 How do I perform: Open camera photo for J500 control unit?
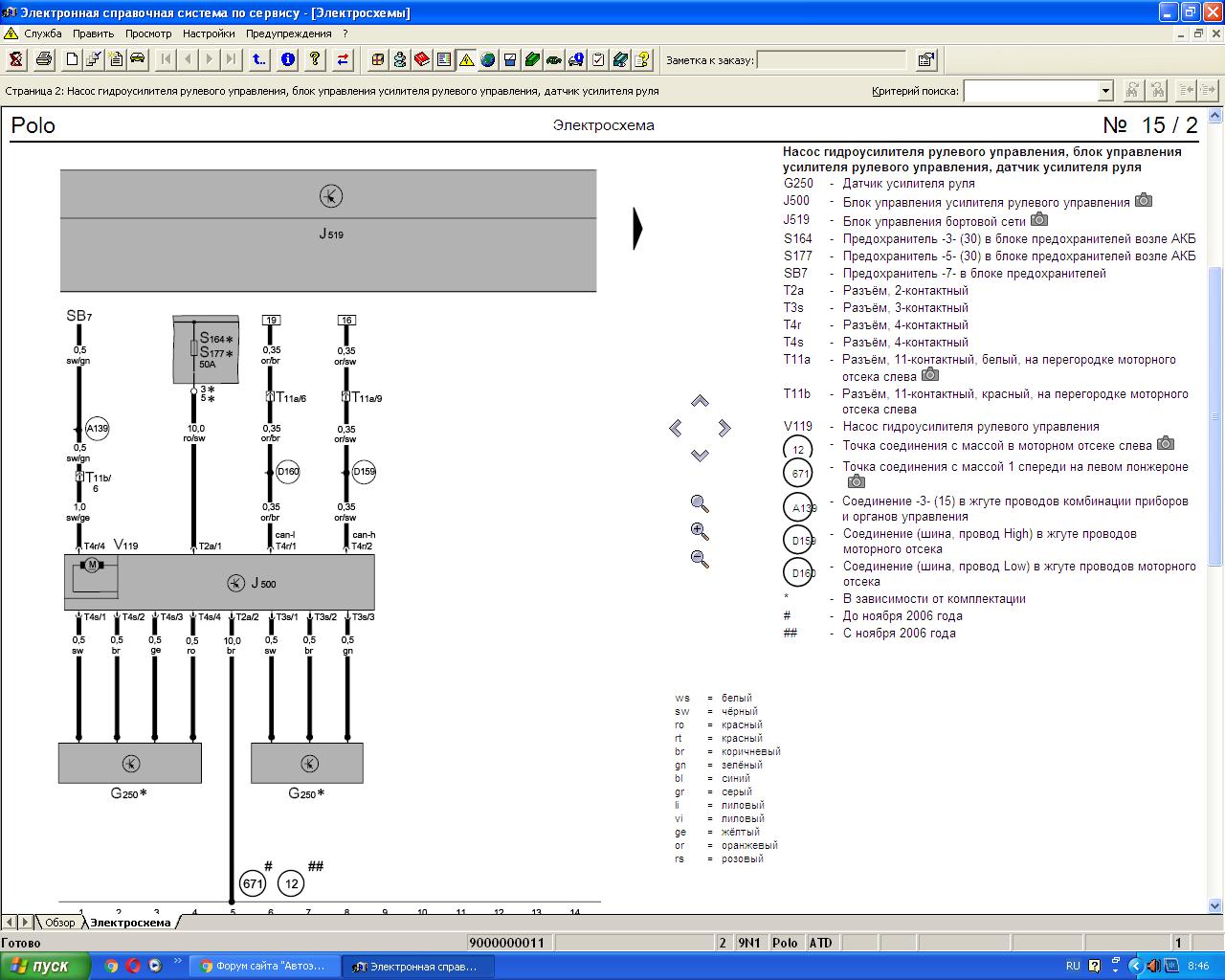pos(1144,201)
